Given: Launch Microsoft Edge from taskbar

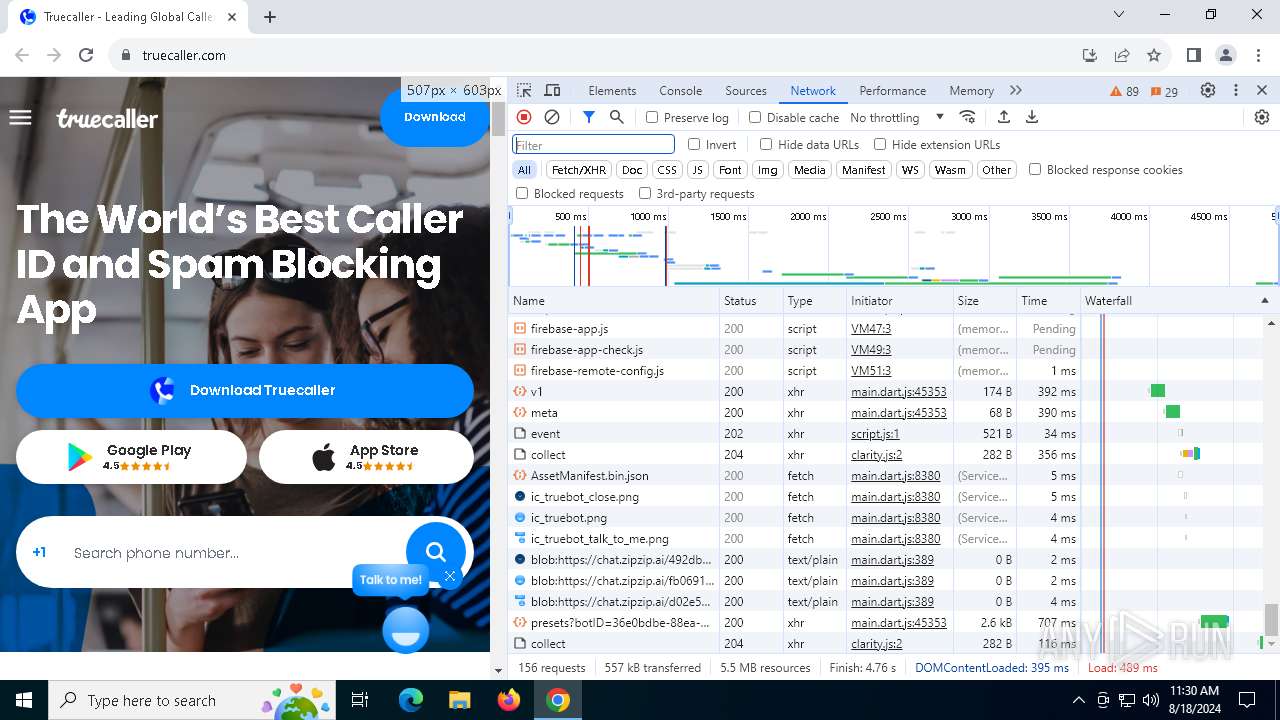Looking at the screenshot, I should [x=411, y=700].
